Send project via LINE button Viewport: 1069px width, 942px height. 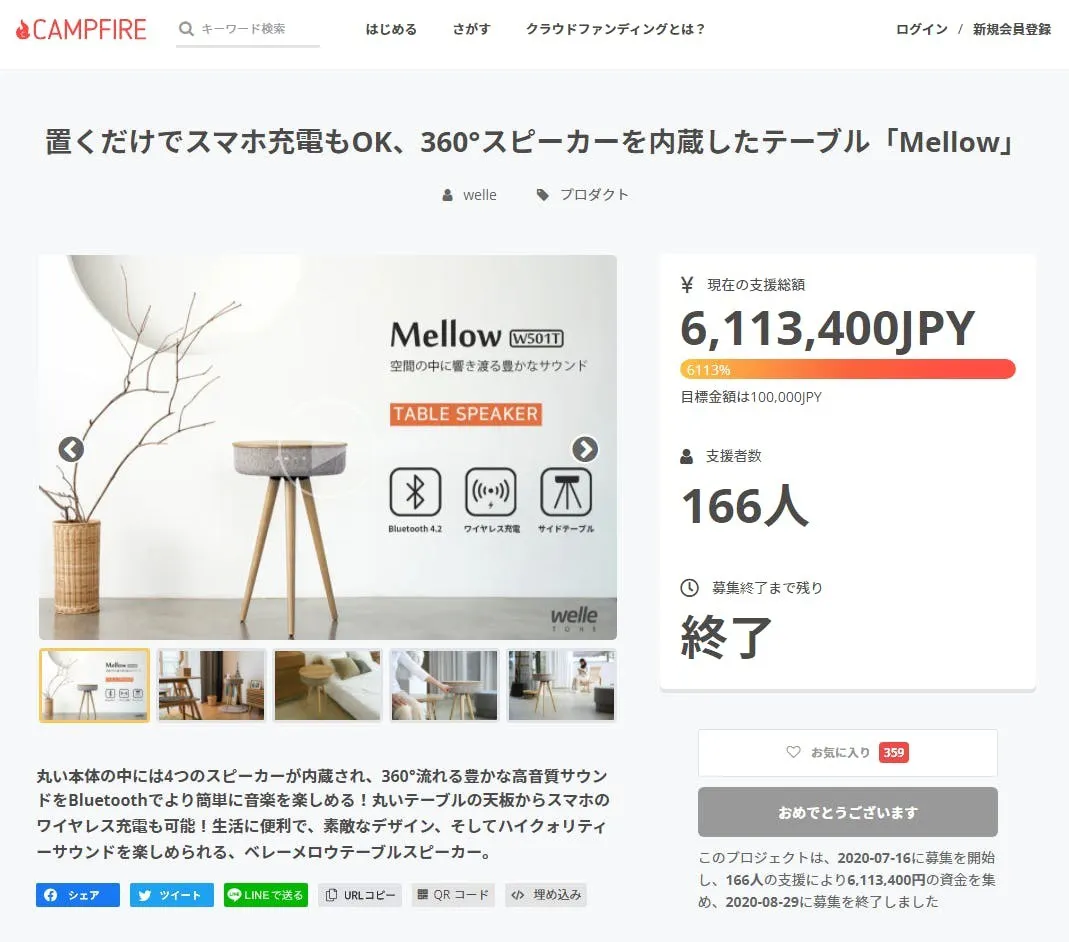[266, 895]
